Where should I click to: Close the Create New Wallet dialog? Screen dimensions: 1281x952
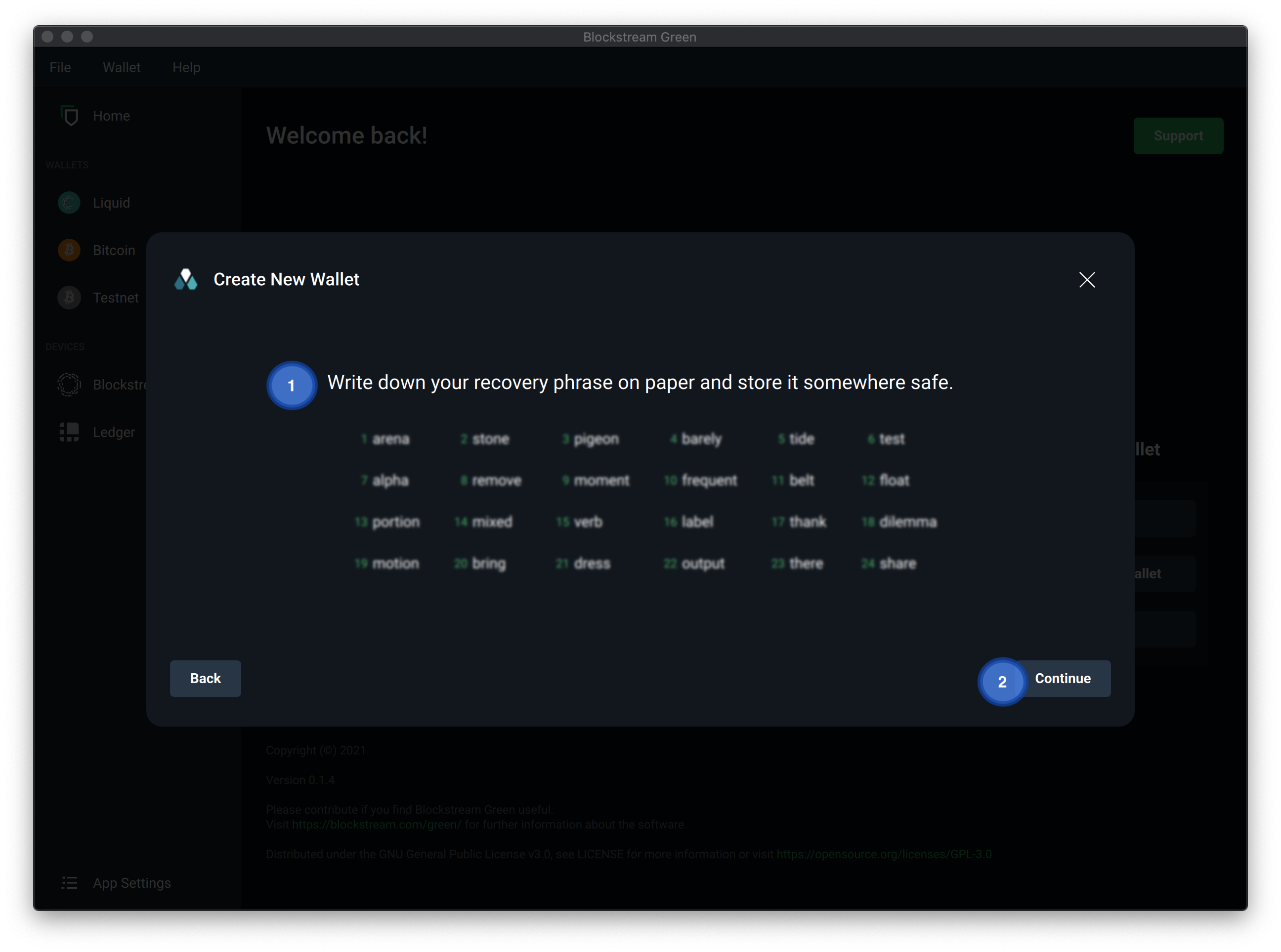(x=1087, y=279)
